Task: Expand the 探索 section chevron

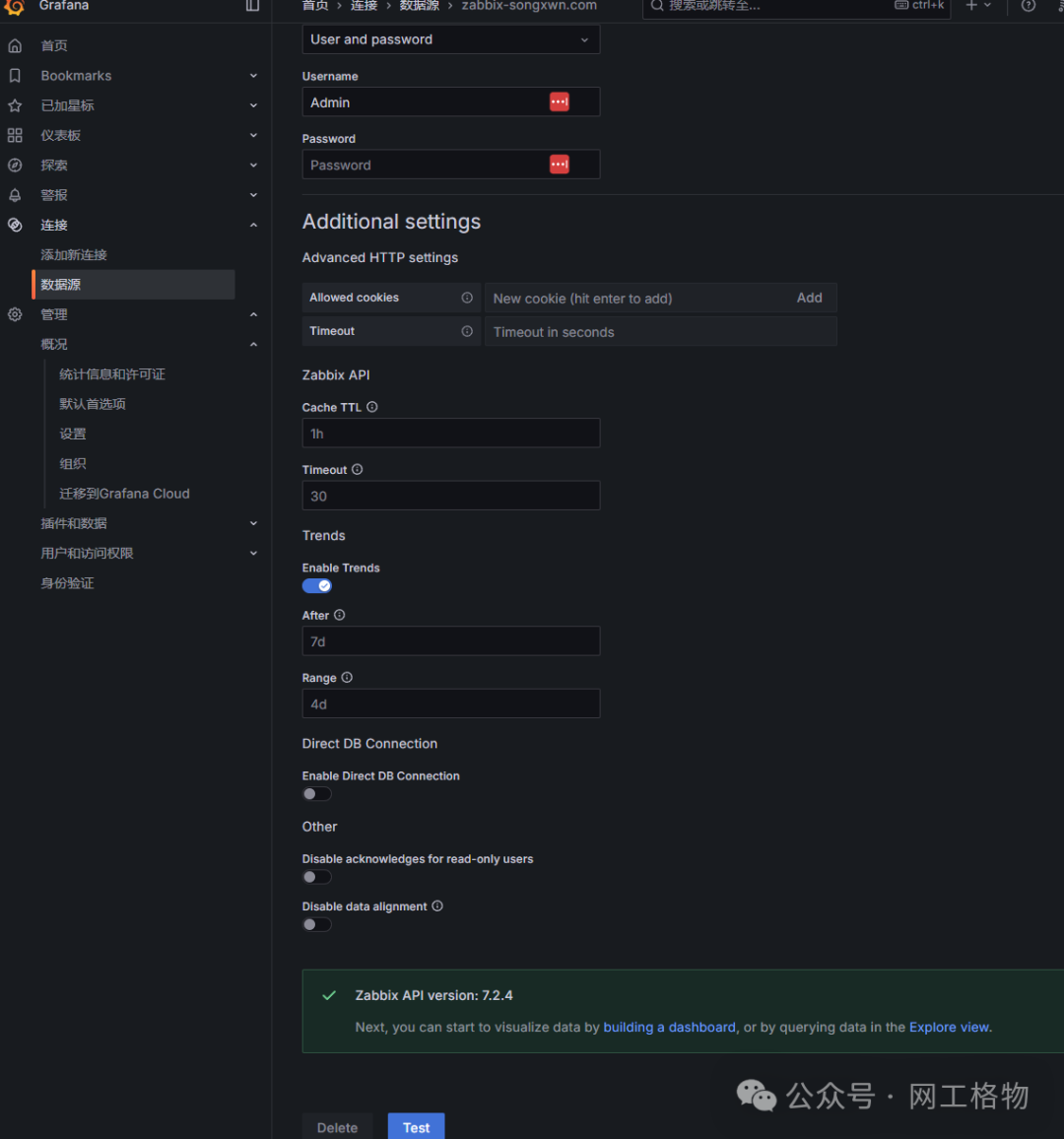Action: 253,166
